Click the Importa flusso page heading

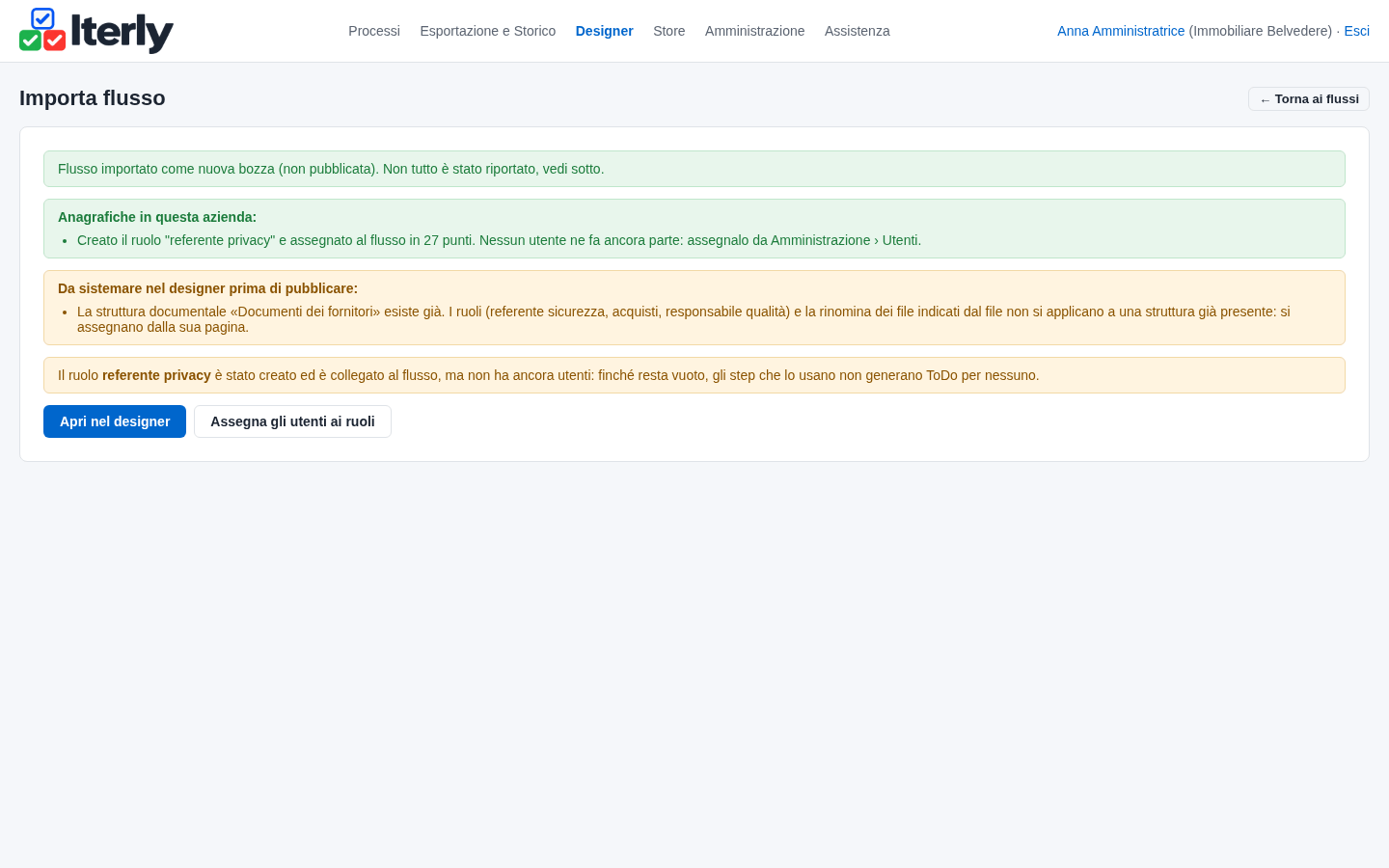pyautogui.click(x=93, y=98)
